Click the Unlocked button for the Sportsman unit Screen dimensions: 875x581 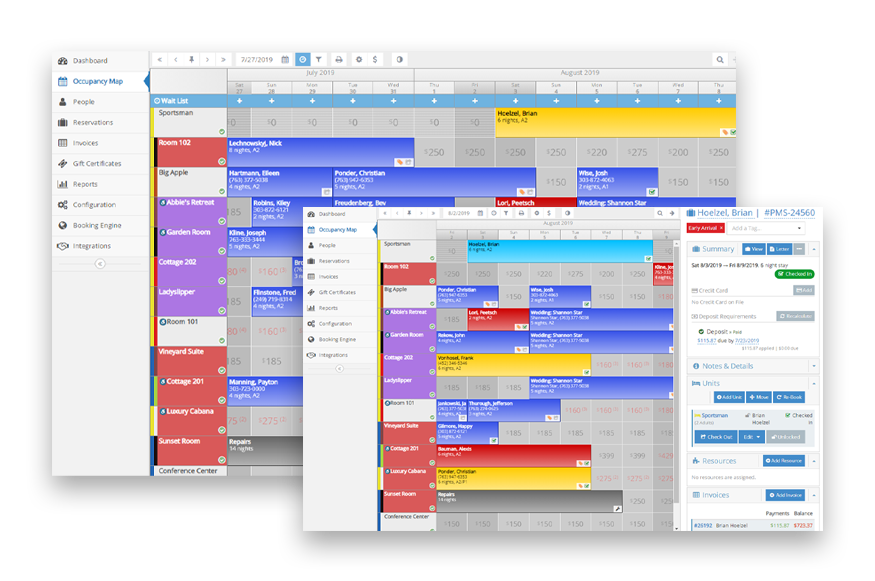[x=787, y=436]
